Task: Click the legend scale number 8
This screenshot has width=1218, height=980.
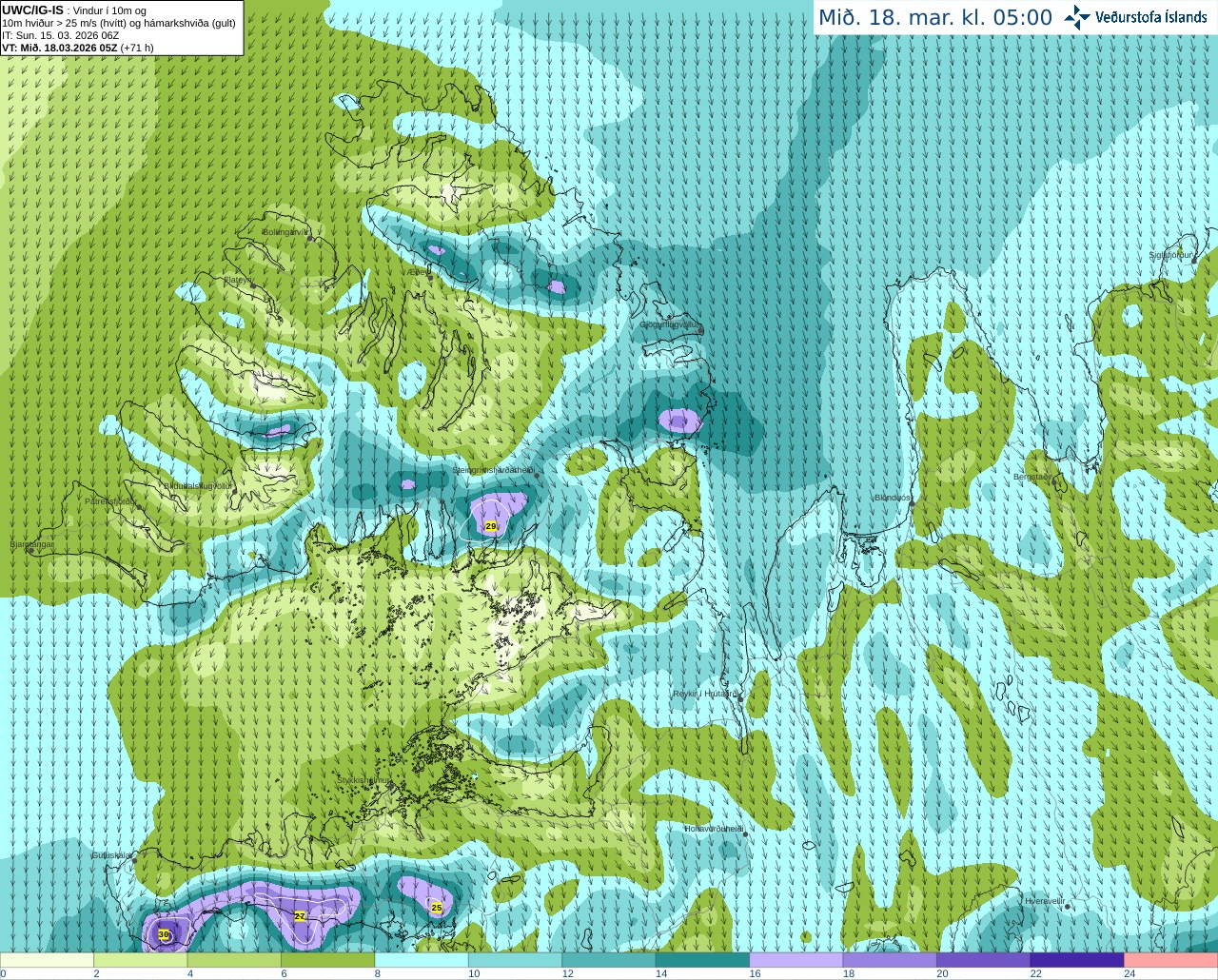Action: pos(378,973)
